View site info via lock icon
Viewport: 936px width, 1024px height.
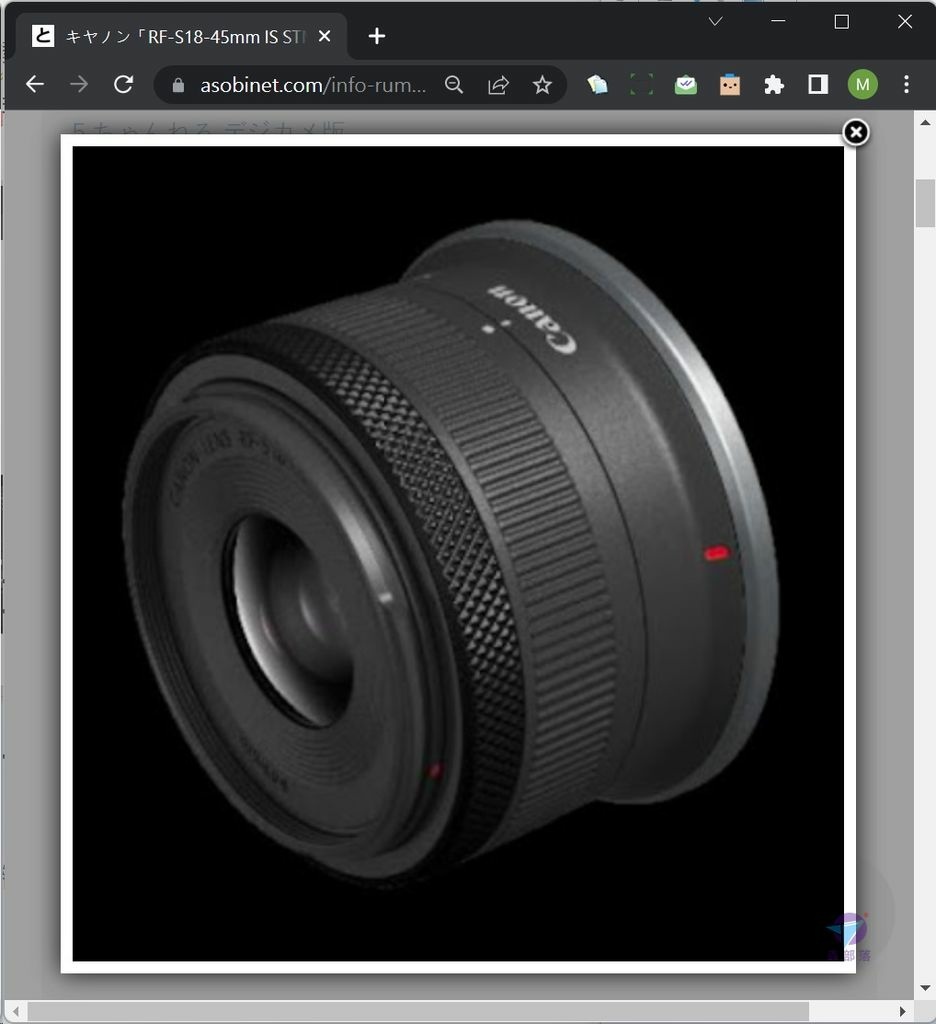pos(178,85)
